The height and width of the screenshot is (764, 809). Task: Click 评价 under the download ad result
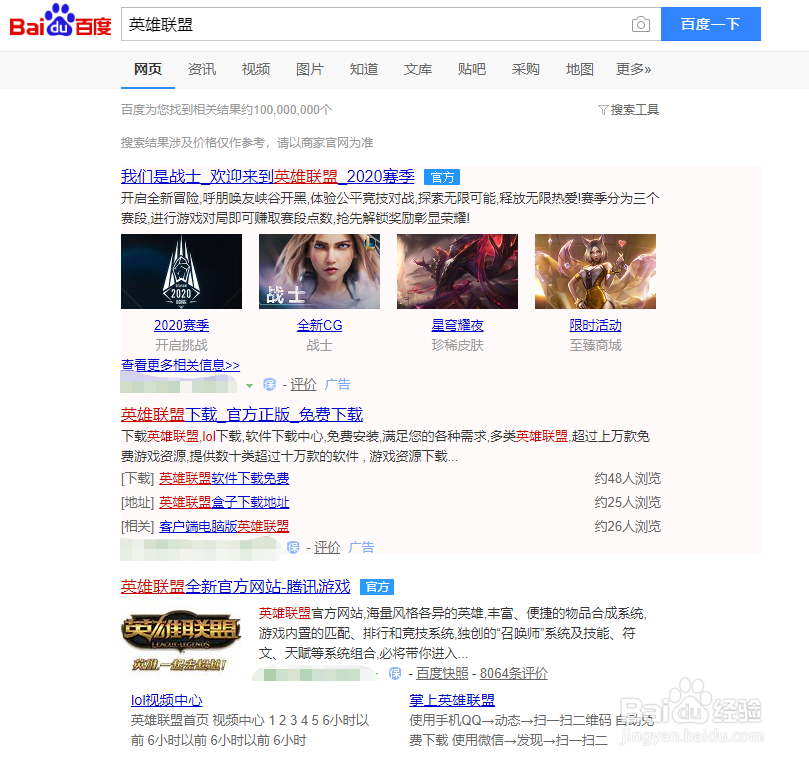coord(327,547)
